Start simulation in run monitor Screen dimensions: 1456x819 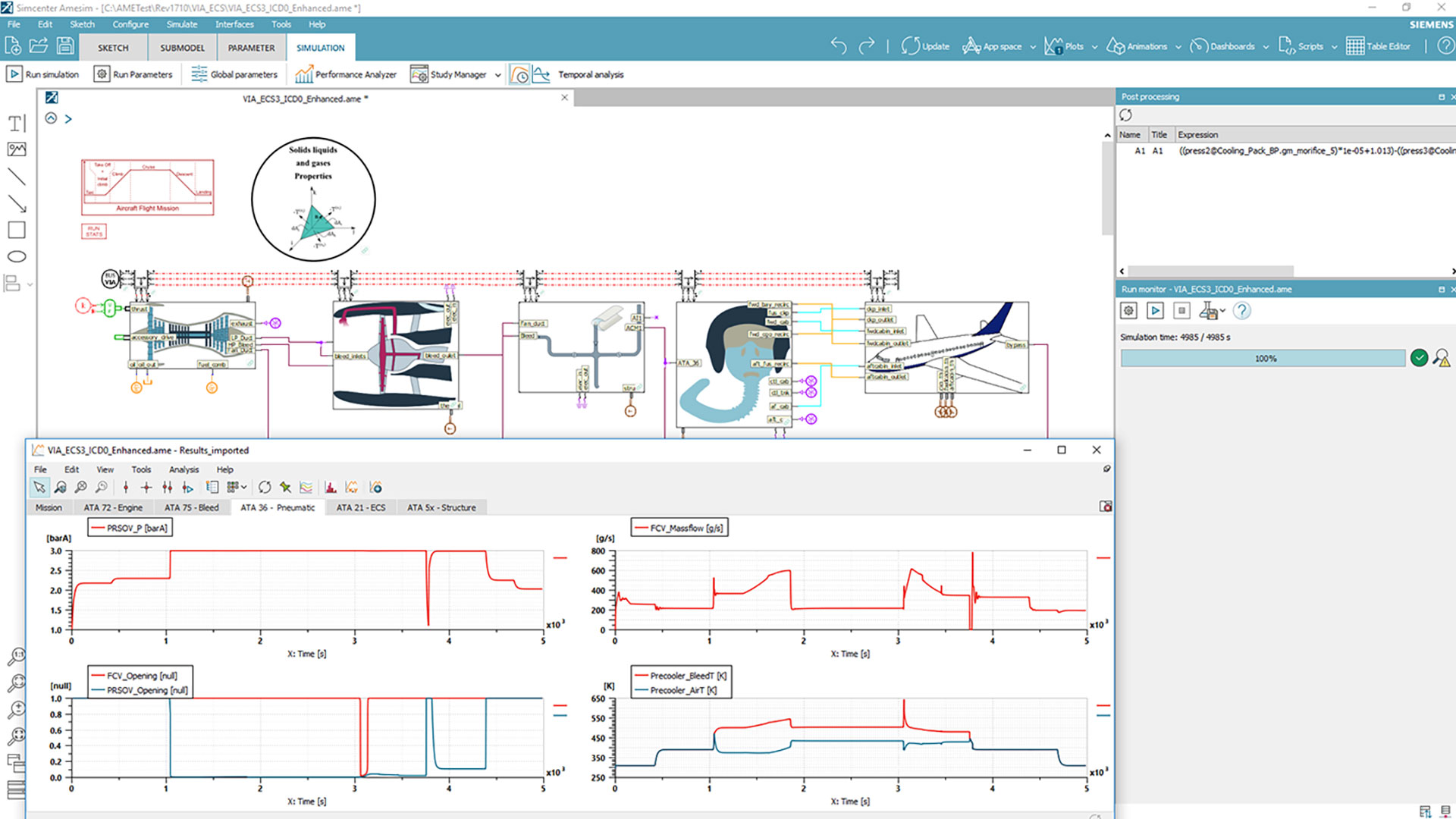coord(1155,310)
